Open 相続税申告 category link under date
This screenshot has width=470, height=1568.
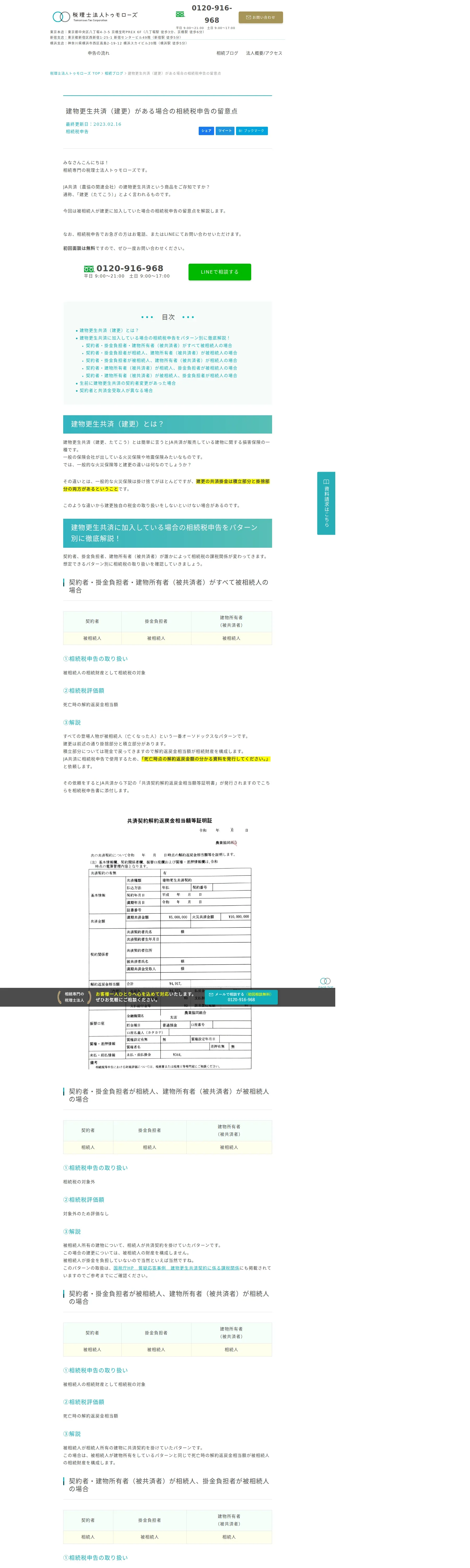[x=77, y=131]
